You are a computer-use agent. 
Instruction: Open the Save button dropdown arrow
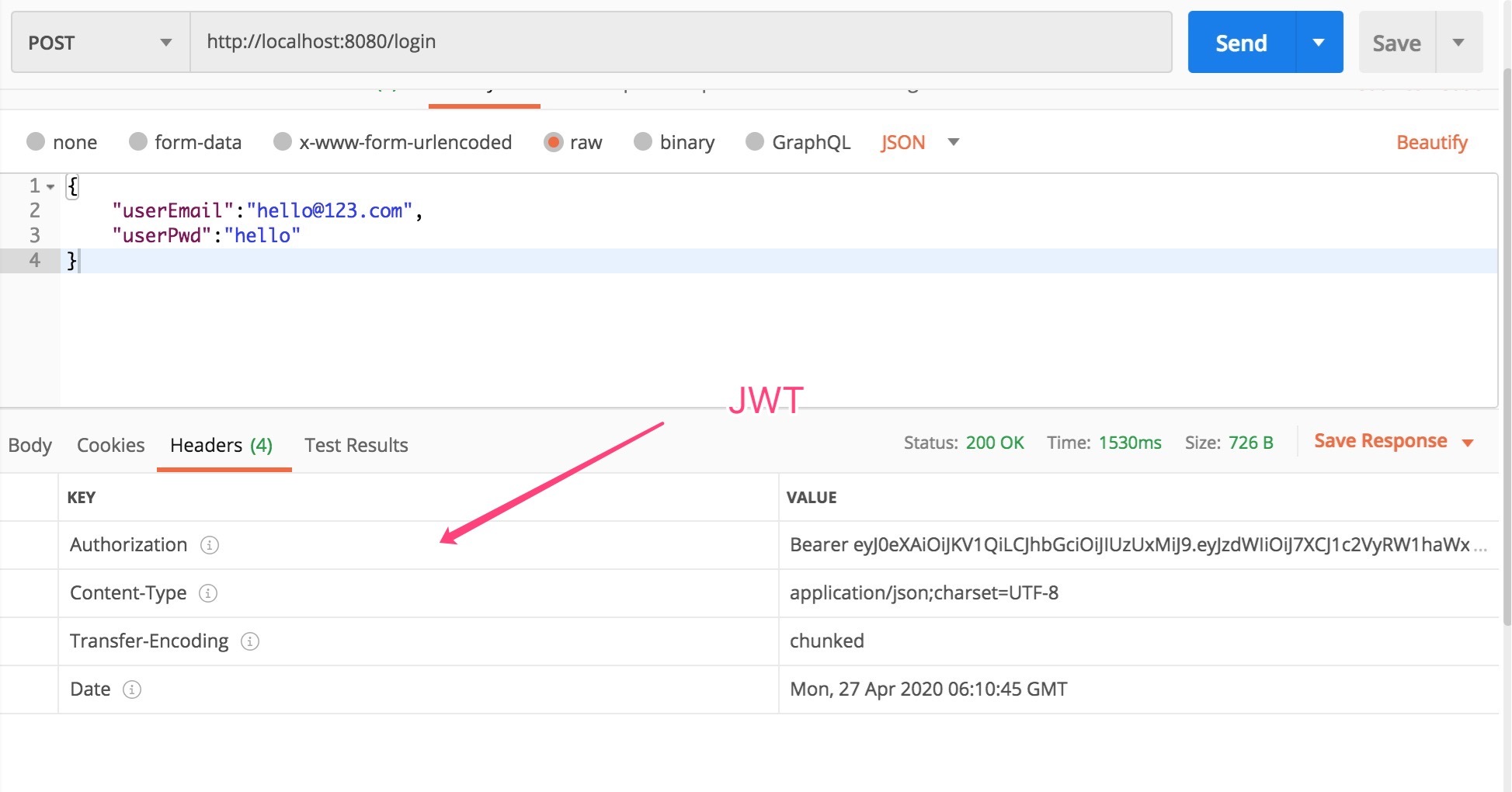[1460, 43]
